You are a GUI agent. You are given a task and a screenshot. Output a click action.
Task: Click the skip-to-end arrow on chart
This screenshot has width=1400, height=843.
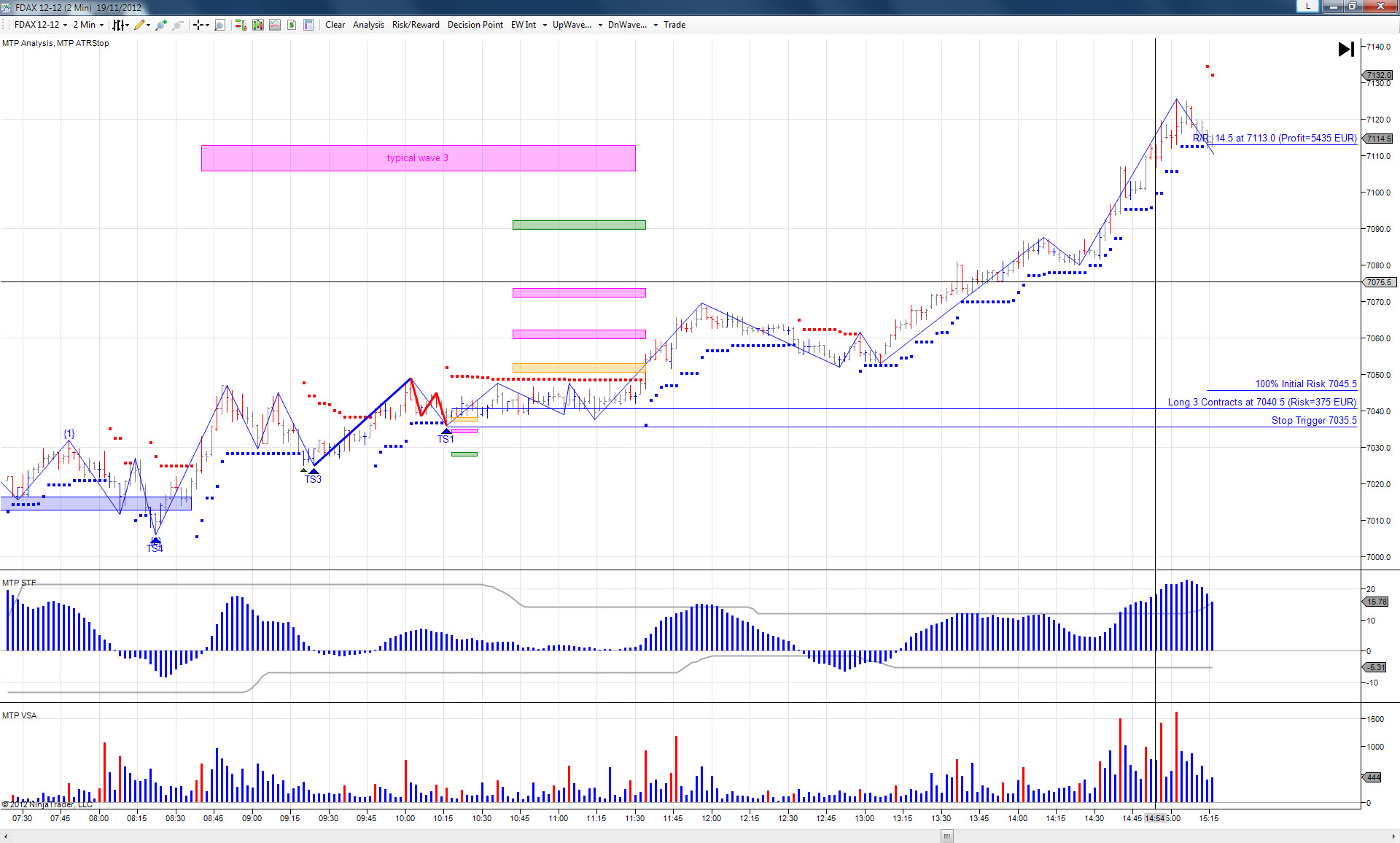pyautogui.click(x=1346, y=50)
